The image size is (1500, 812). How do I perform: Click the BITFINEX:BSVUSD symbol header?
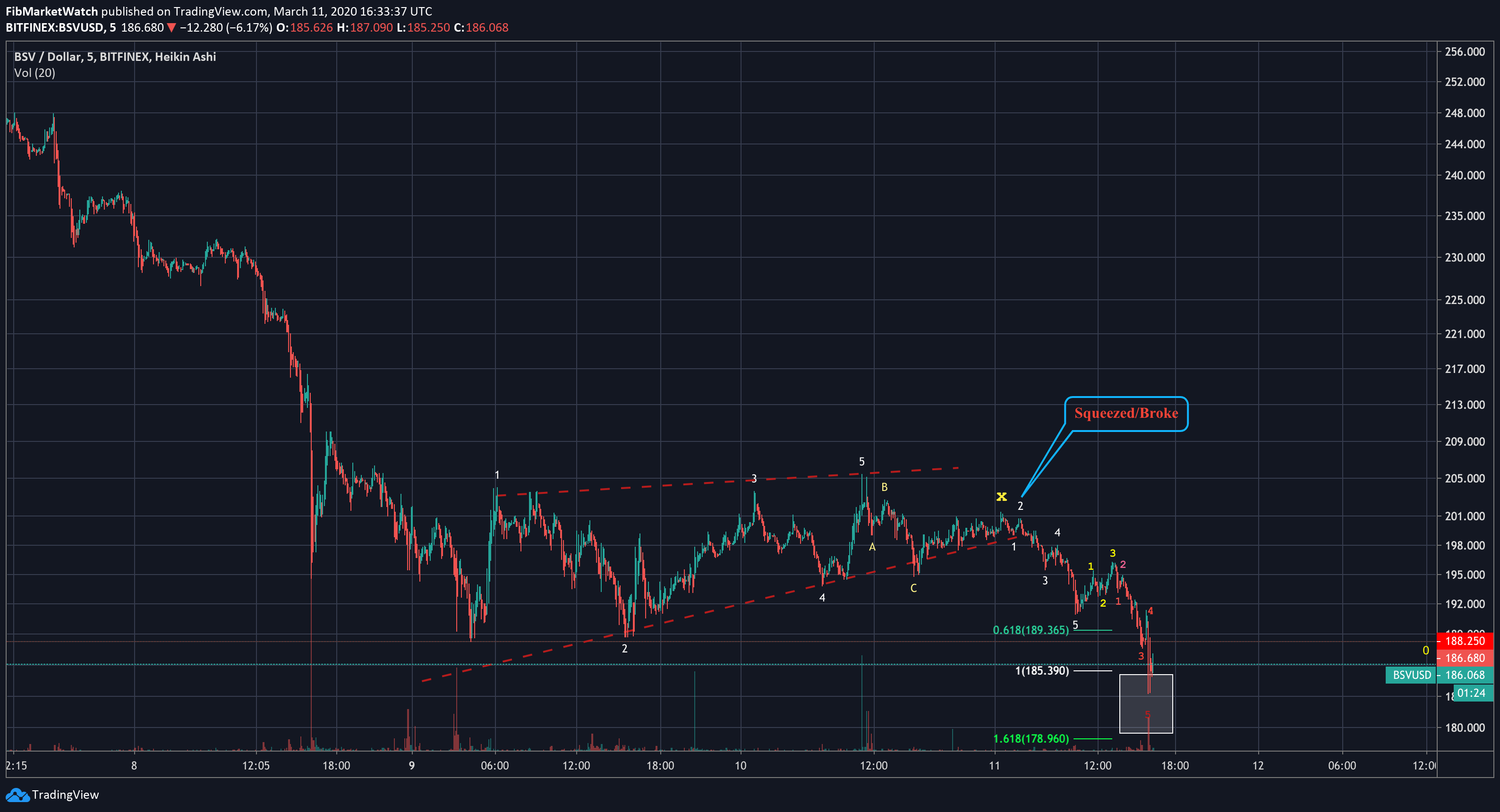pyautogui.click(x=60, y=27)
